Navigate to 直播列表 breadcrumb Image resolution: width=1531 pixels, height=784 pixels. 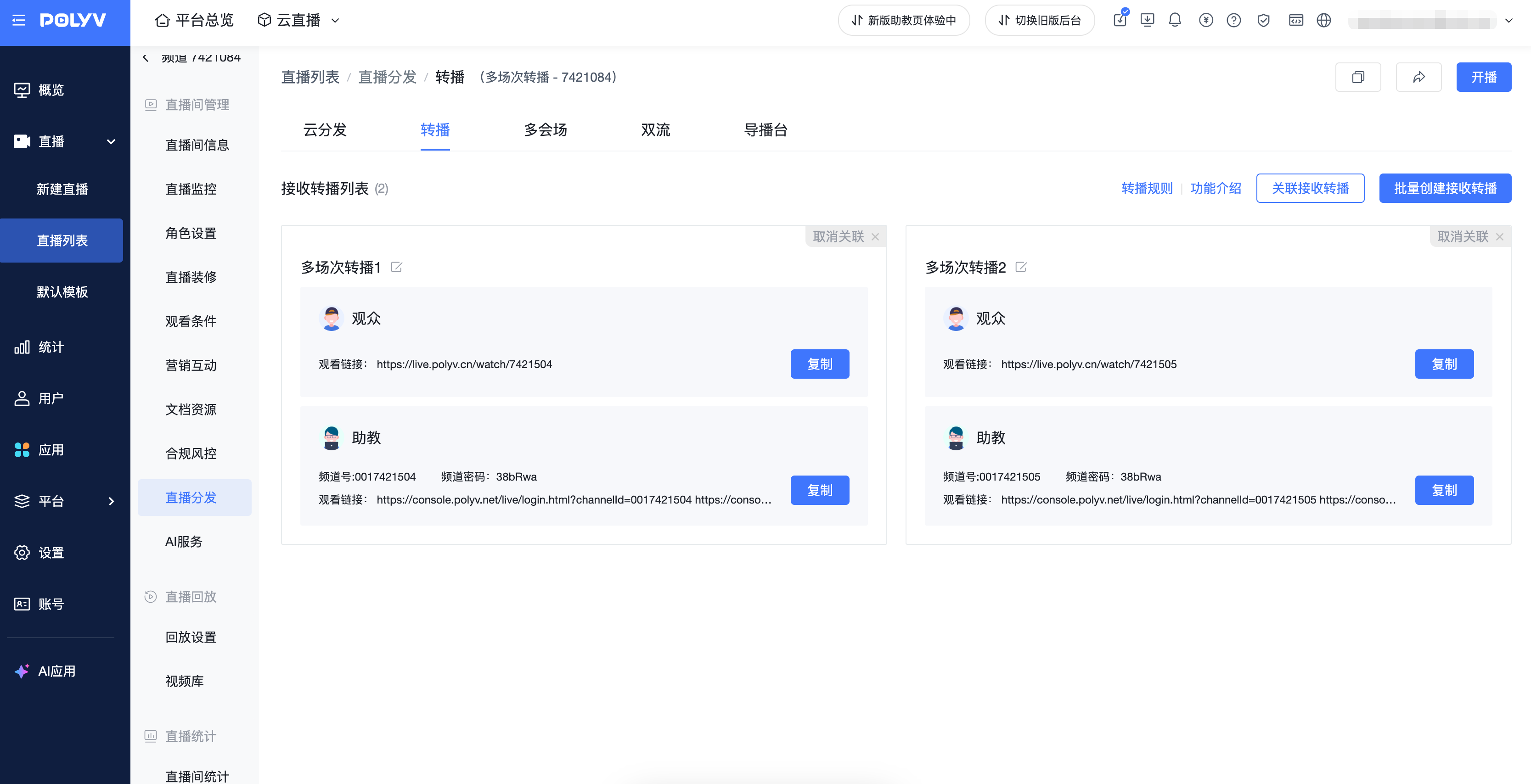coord(310,77)
